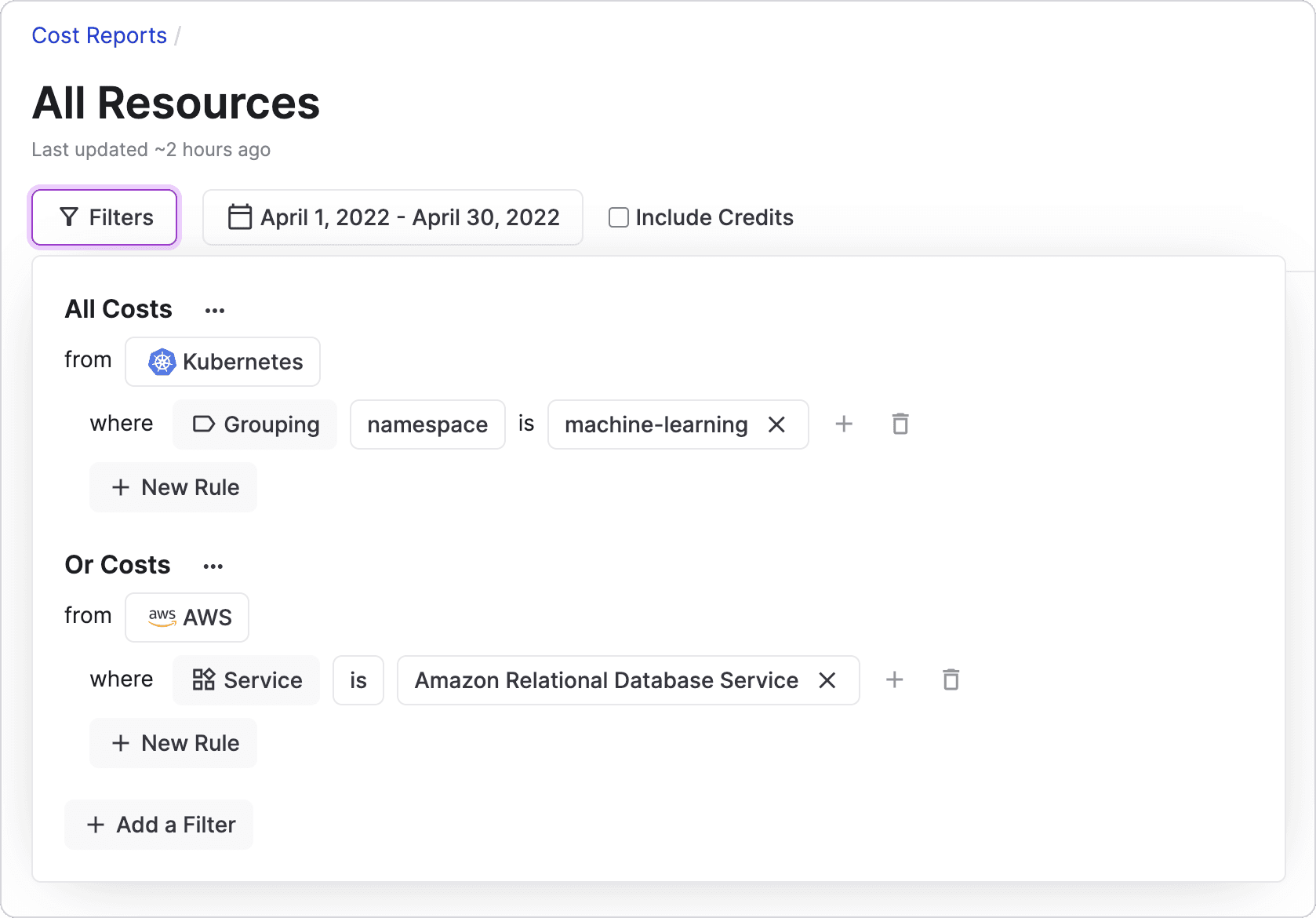Viewport: 1316px width, 918px height.
Task: Click the plus icon next to the Service rule
Action: pos(895,680)
